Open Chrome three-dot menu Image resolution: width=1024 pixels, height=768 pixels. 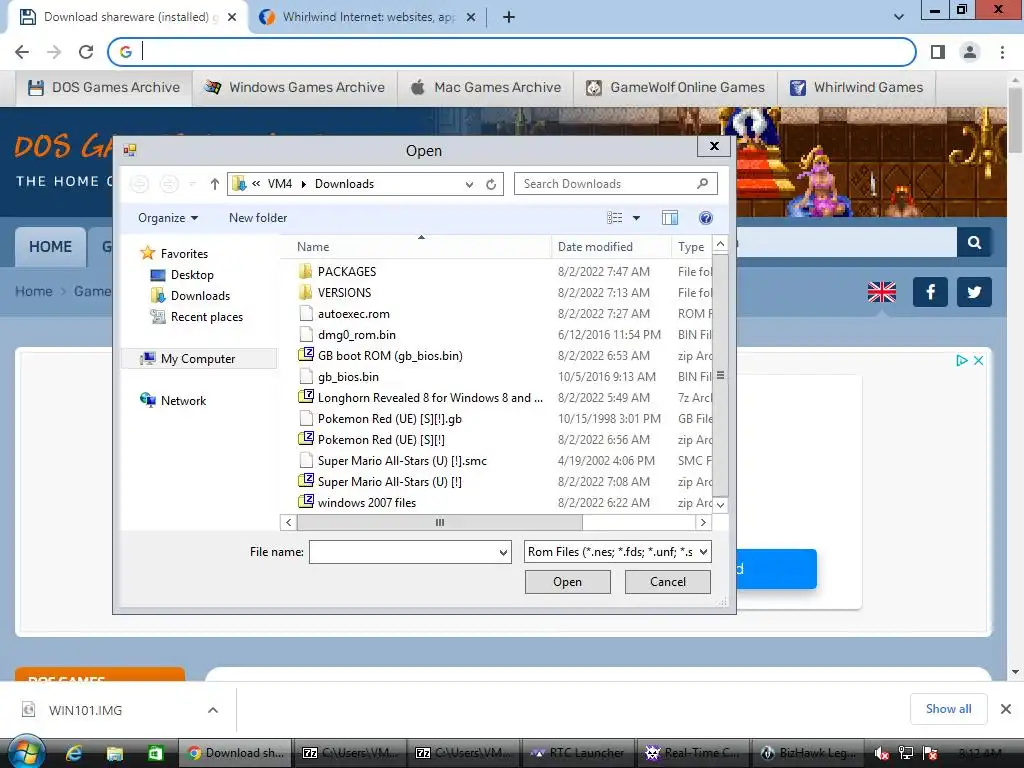tap(1002, 52)
